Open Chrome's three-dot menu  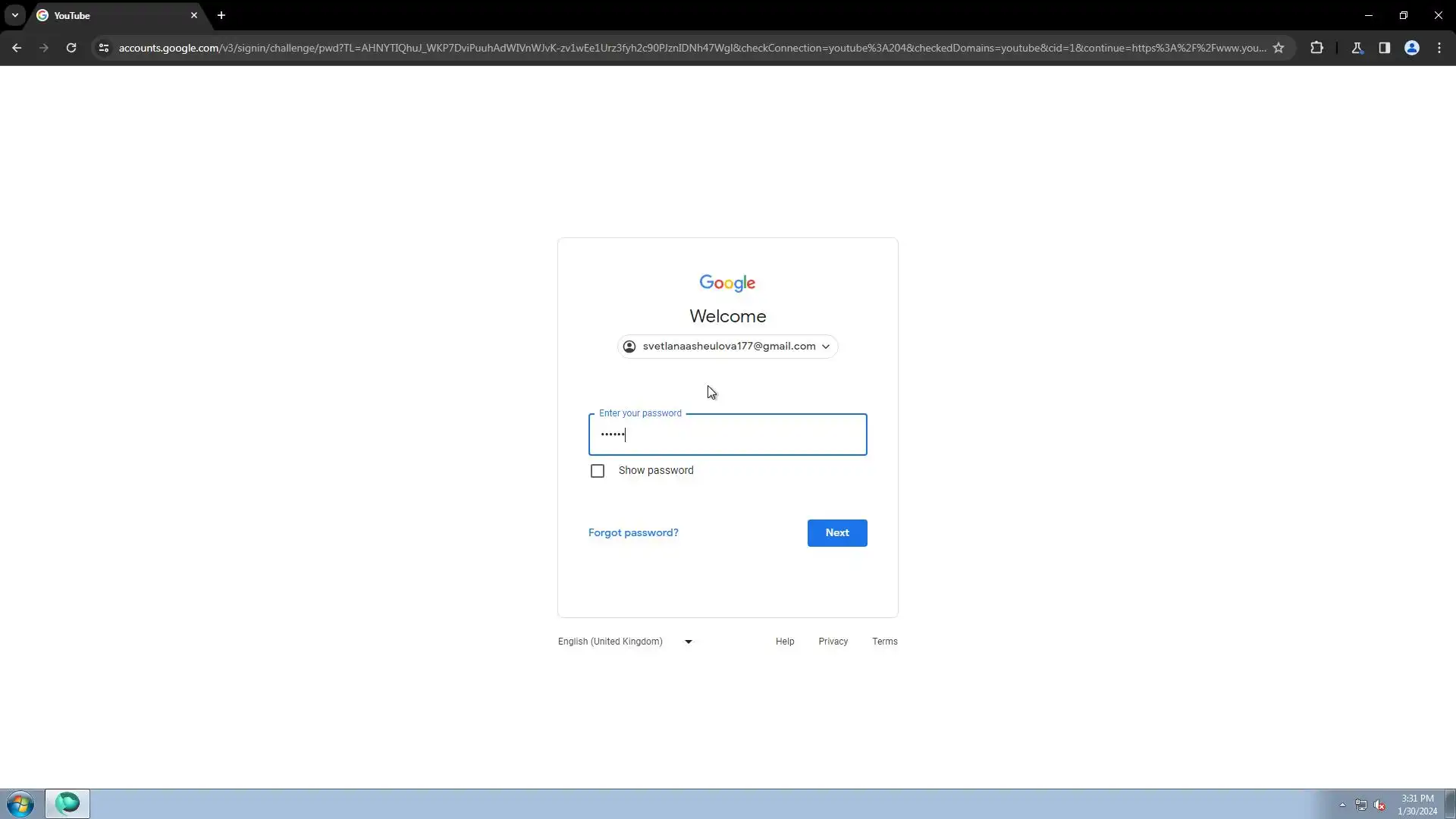(x=1439, y=48)
